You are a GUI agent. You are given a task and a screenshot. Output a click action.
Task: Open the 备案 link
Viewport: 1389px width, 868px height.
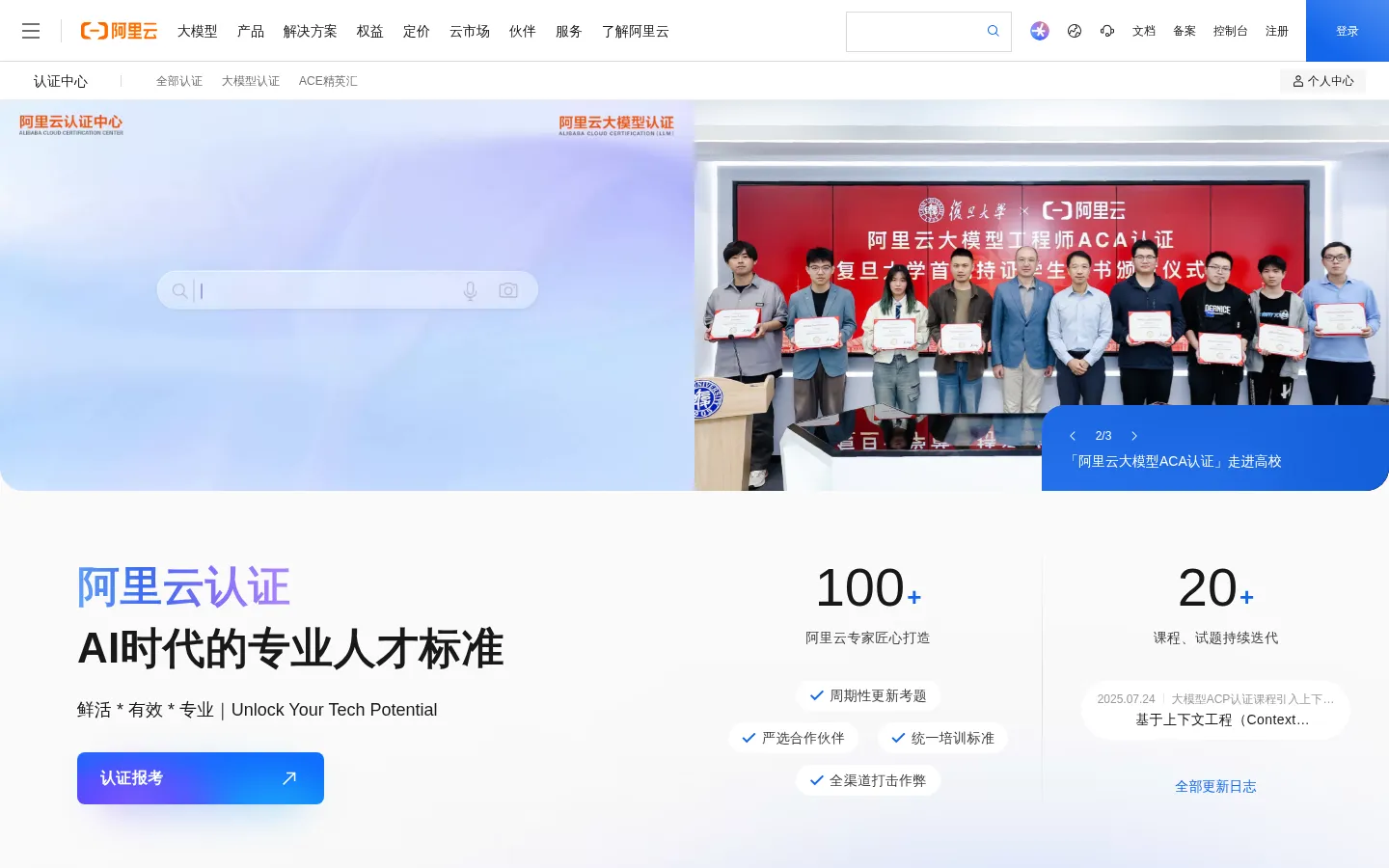pos(1185,31)
